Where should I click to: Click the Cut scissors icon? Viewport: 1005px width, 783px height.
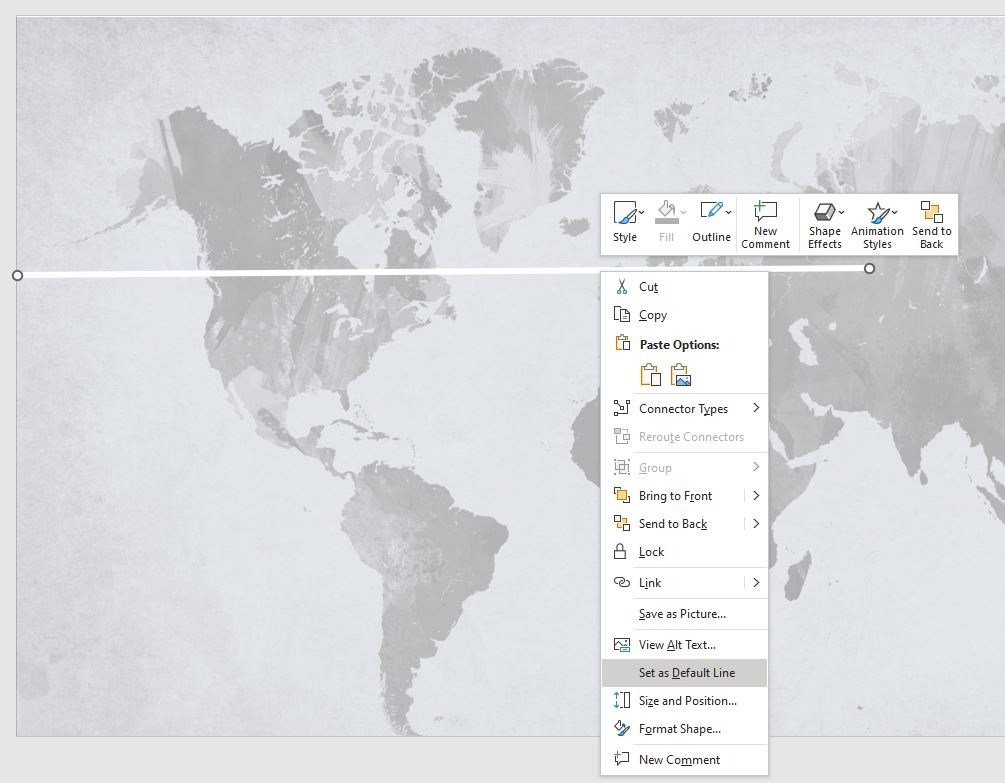click(623, 287)
